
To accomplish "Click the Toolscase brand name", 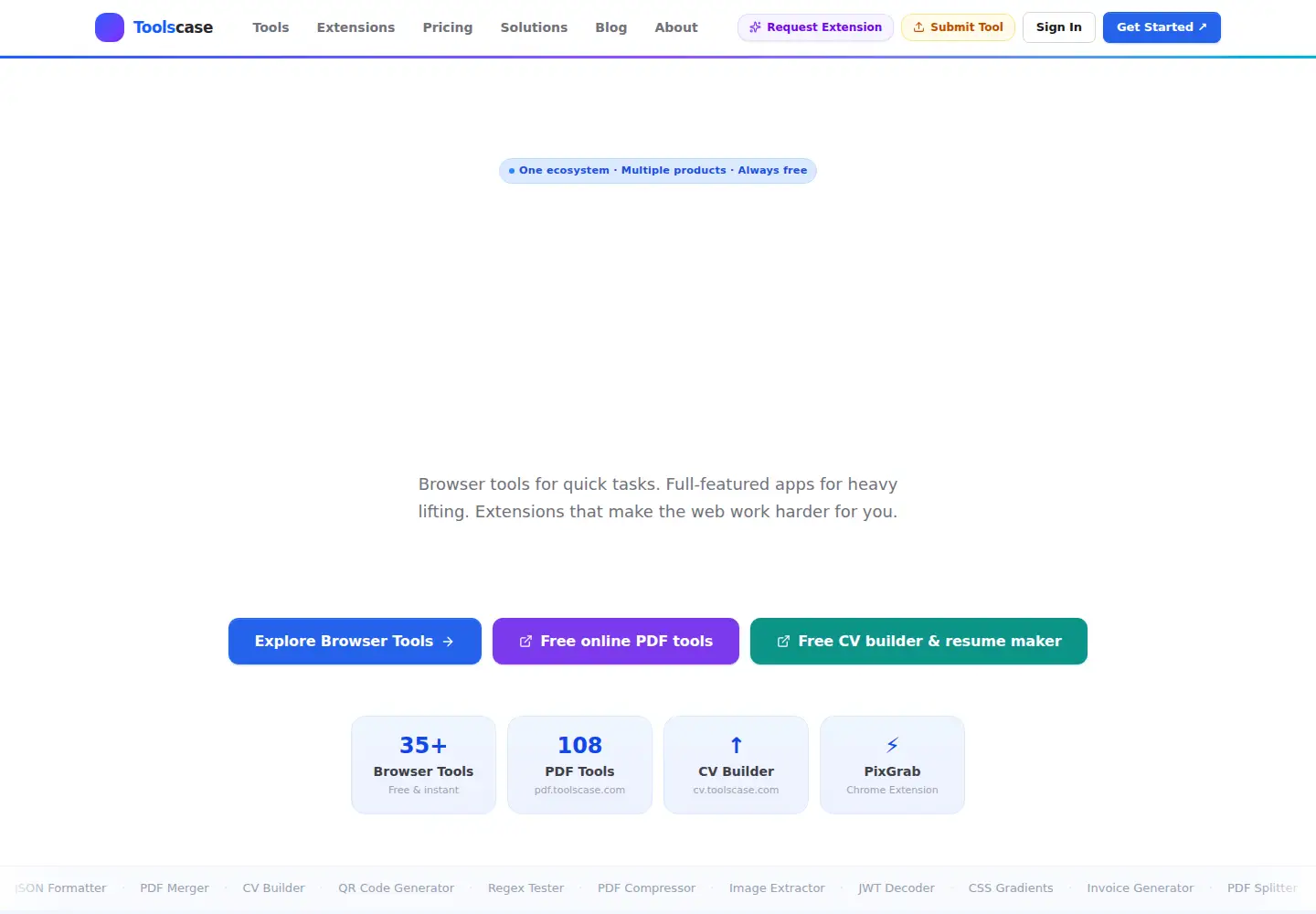I will 173,27.
